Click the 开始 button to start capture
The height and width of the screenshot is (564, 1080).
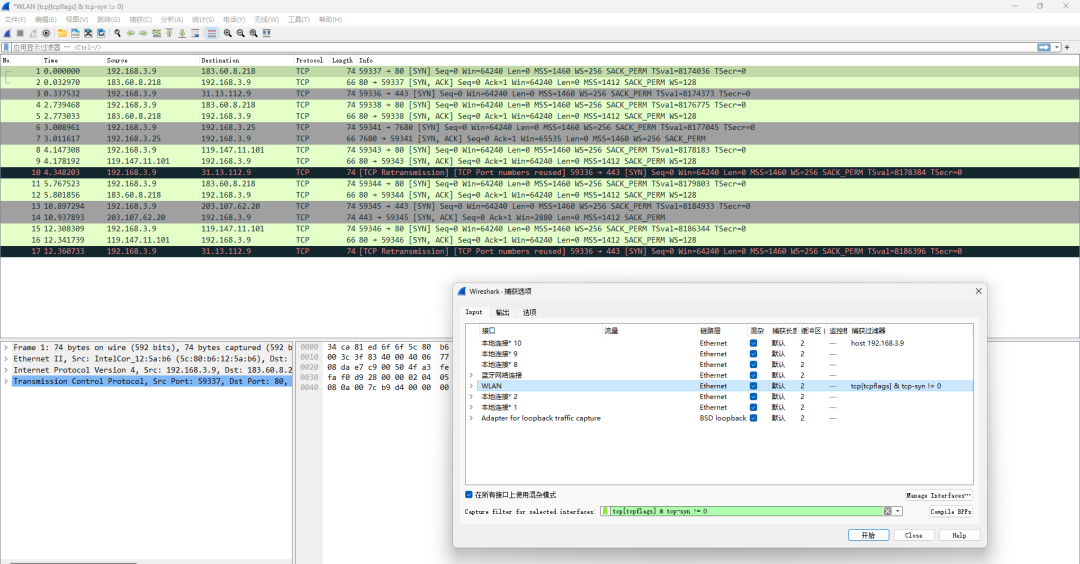[x=868, y=535]
